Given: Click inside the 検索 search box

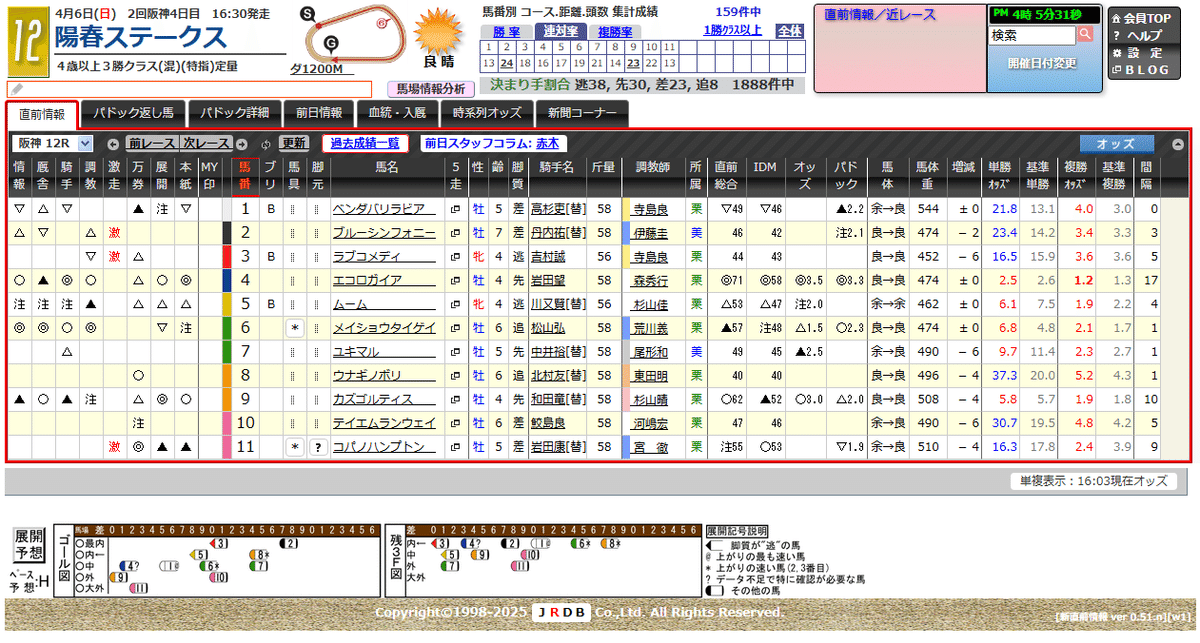Looking at the screenshot, I should pos(1030,33).
